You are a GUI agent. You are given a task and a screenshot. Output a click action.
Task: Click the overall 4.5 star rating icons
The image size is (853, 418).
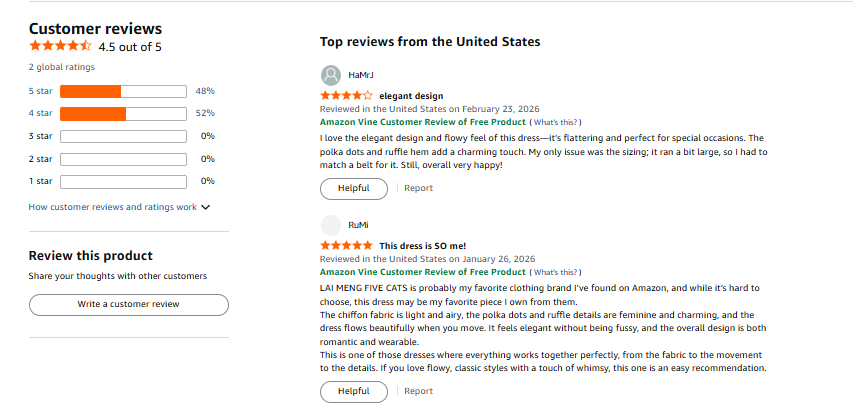(x=60, y=46)
